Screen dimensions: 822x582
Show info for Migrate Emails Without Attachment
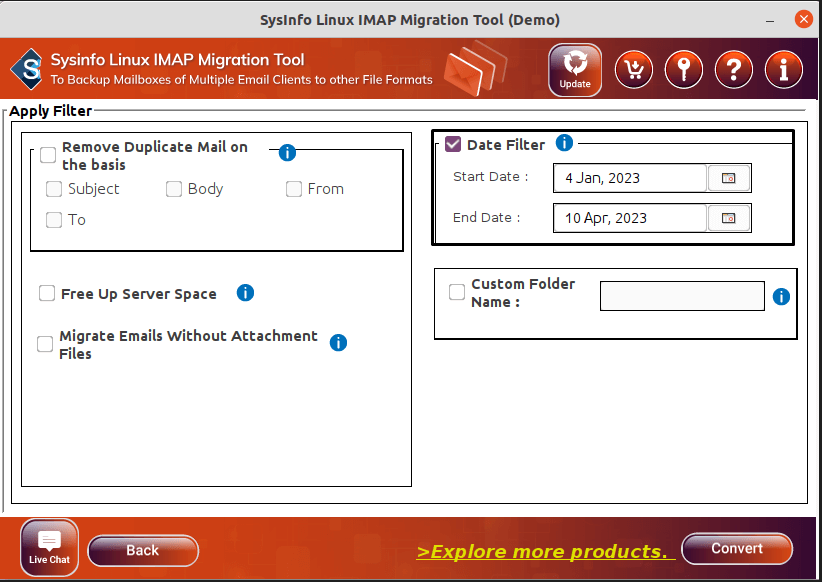tap(338, 342)
